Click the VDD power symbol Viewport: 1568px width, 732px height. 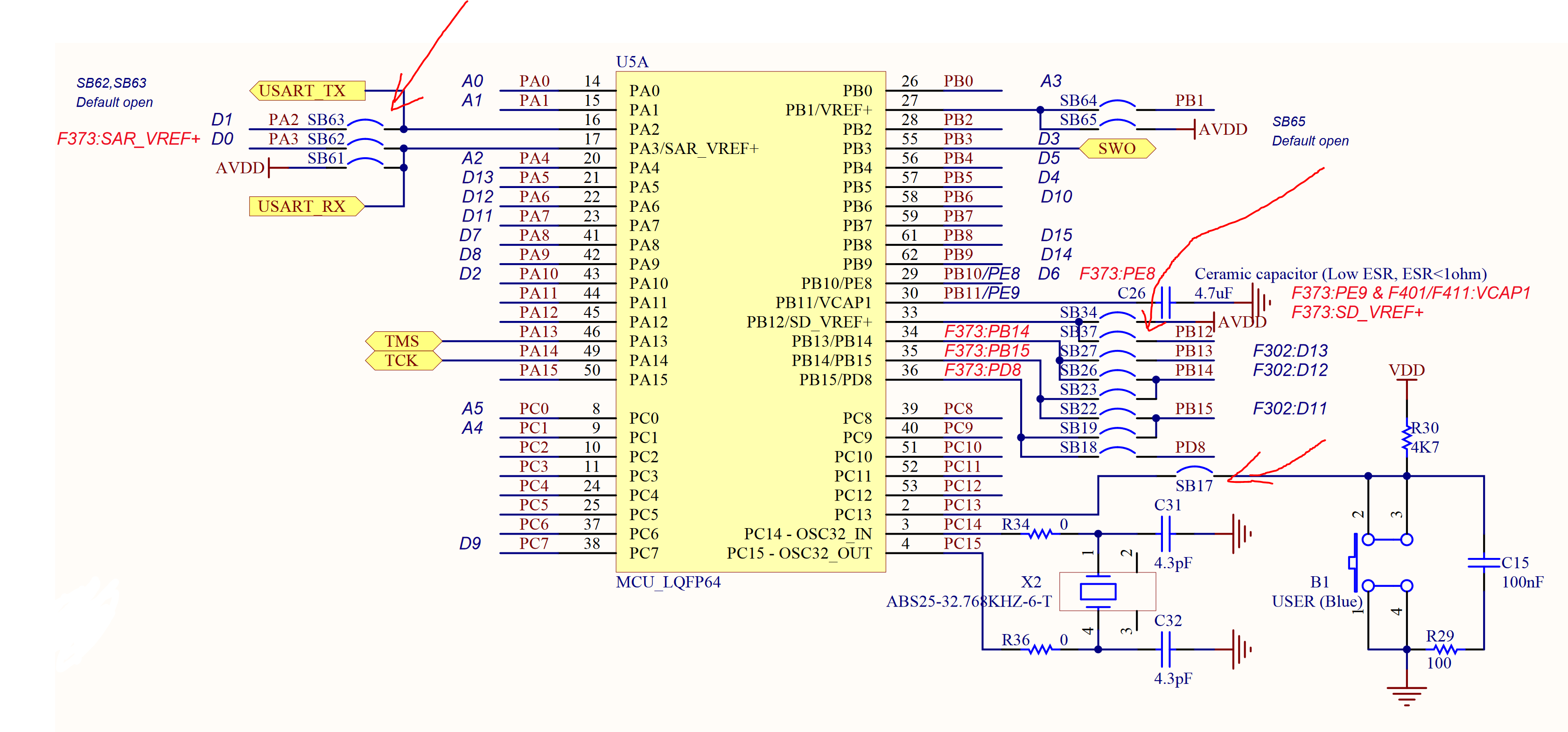point(1407,372)
